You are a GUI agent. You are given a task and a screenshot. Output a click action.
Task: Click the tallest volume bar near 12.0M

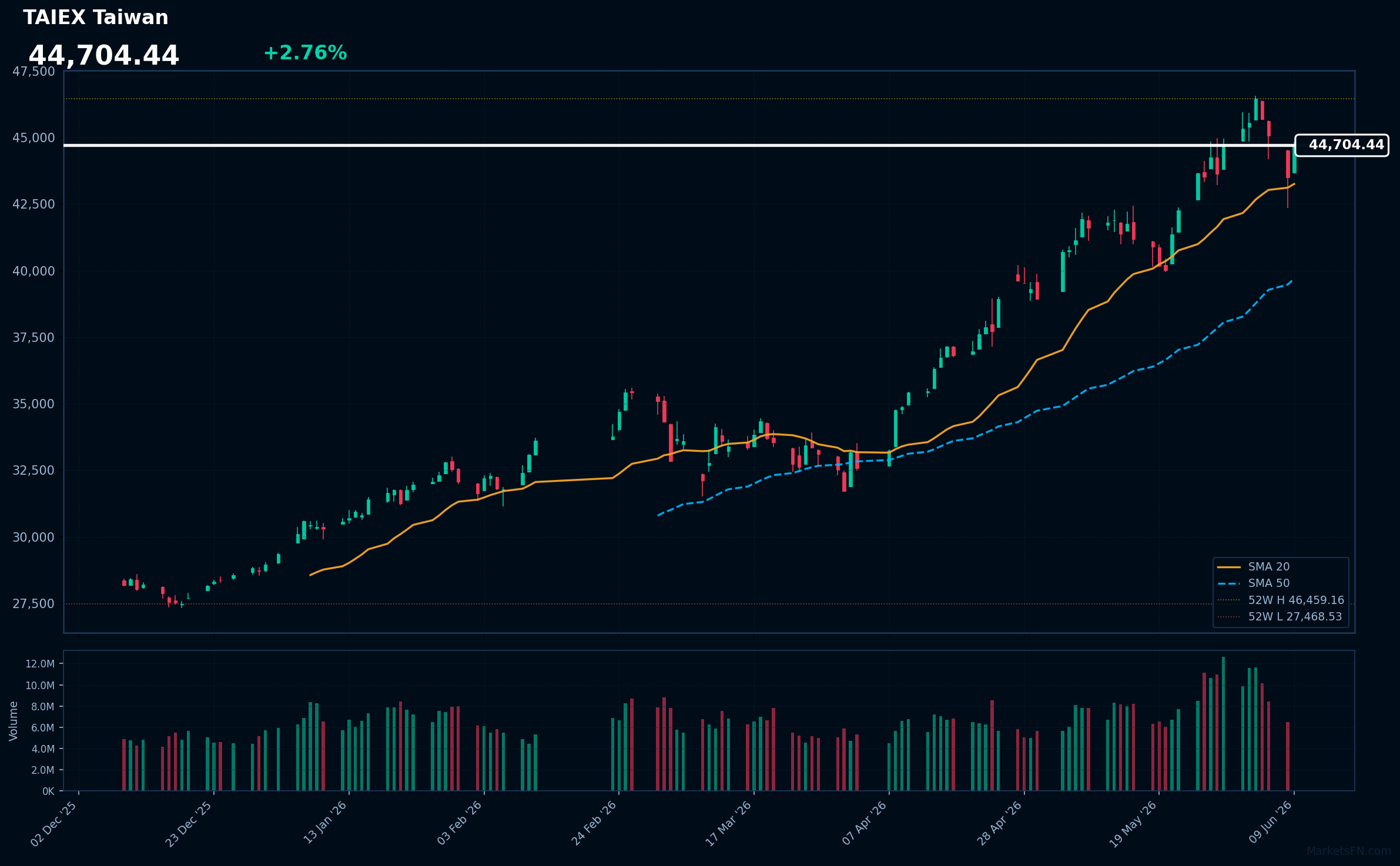[x=1223, y=724]
